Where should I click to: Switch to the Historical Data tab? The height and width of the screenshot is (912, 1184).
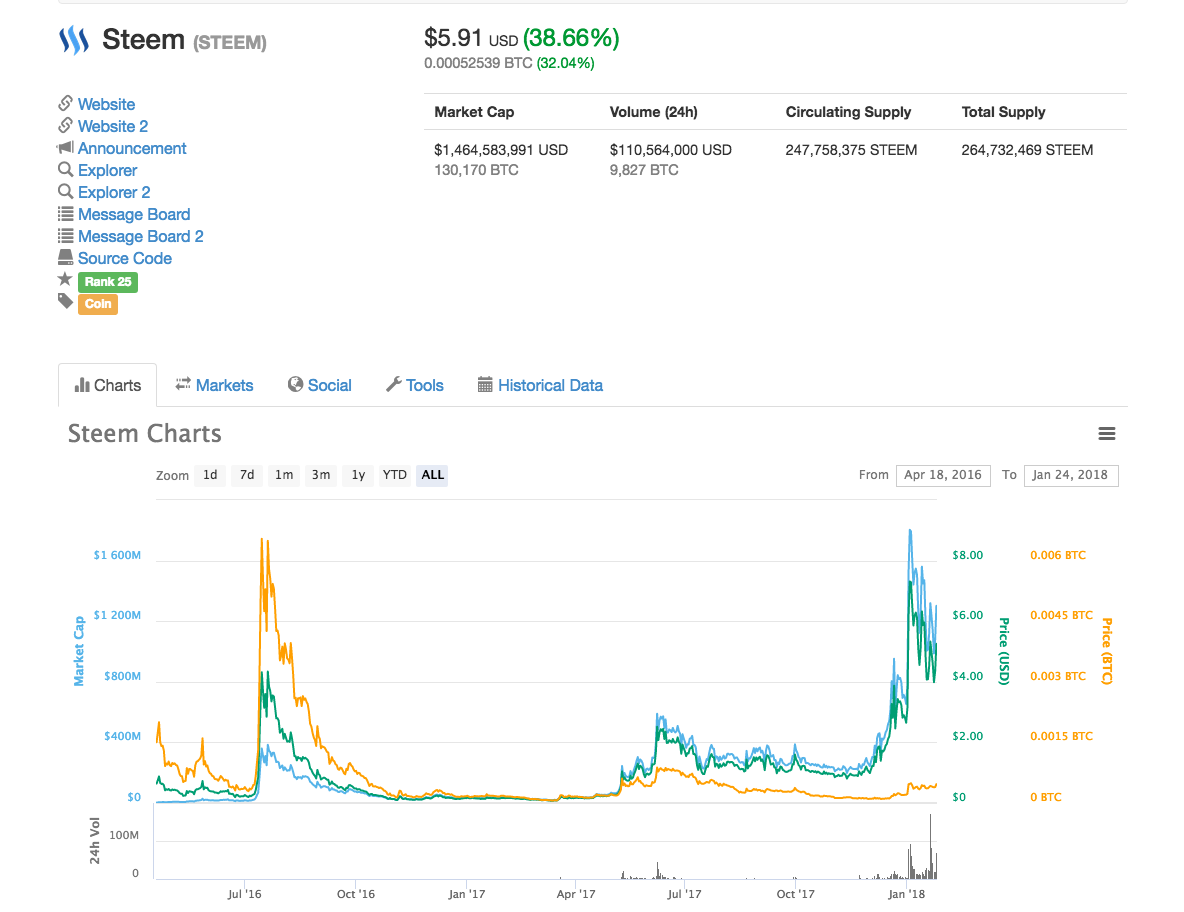541,385
